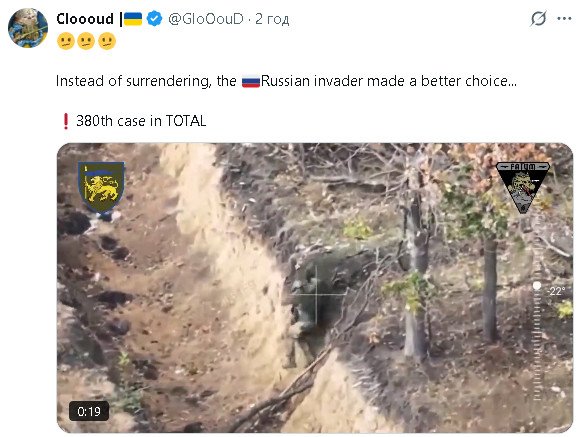This screenshot has height=437, width=585.
Task: Open the @GloOouD handle link
Action: click(x=206, y=19)
